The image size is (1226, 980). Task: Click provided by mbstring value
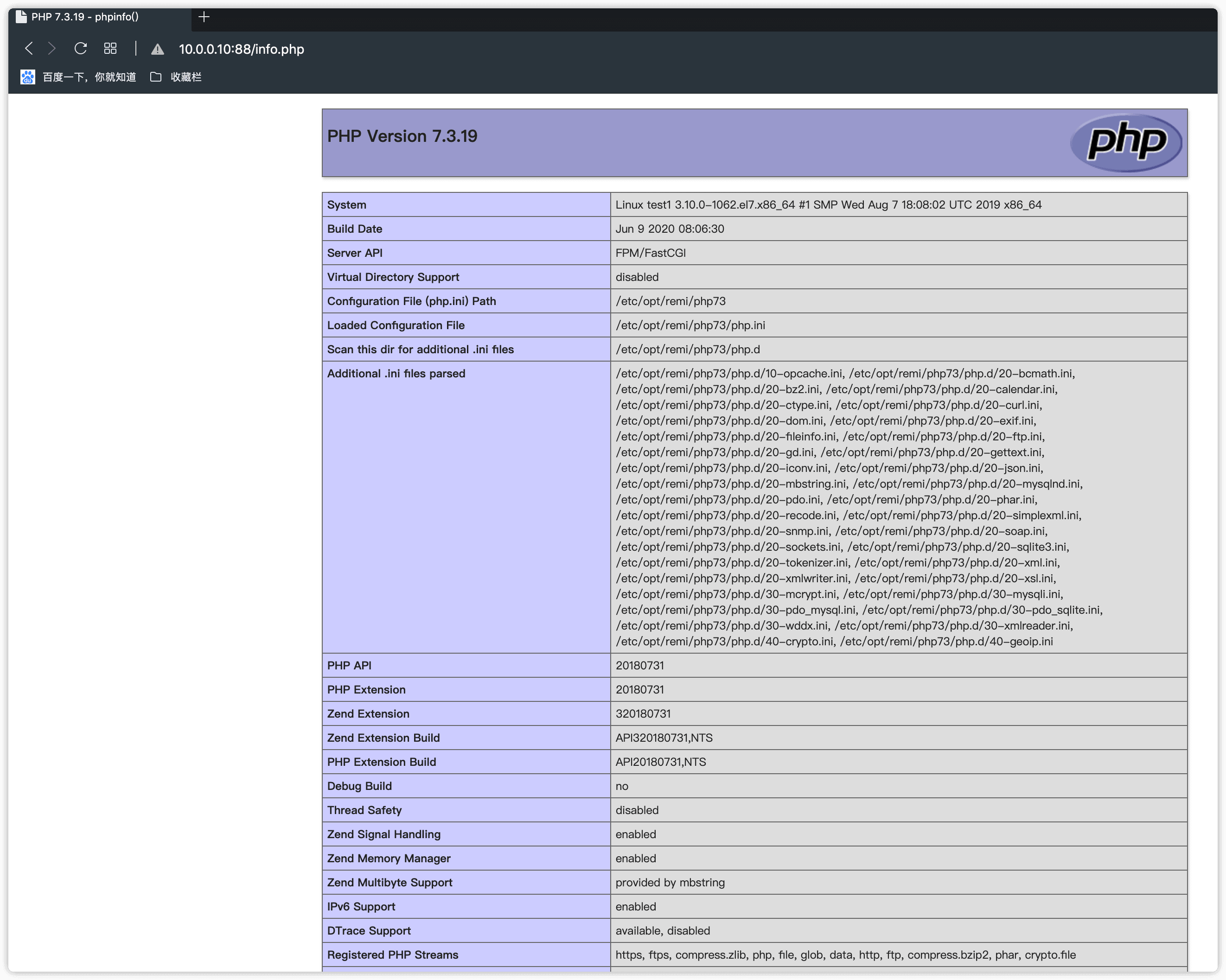pyautogui.click(x=670, y=883)
